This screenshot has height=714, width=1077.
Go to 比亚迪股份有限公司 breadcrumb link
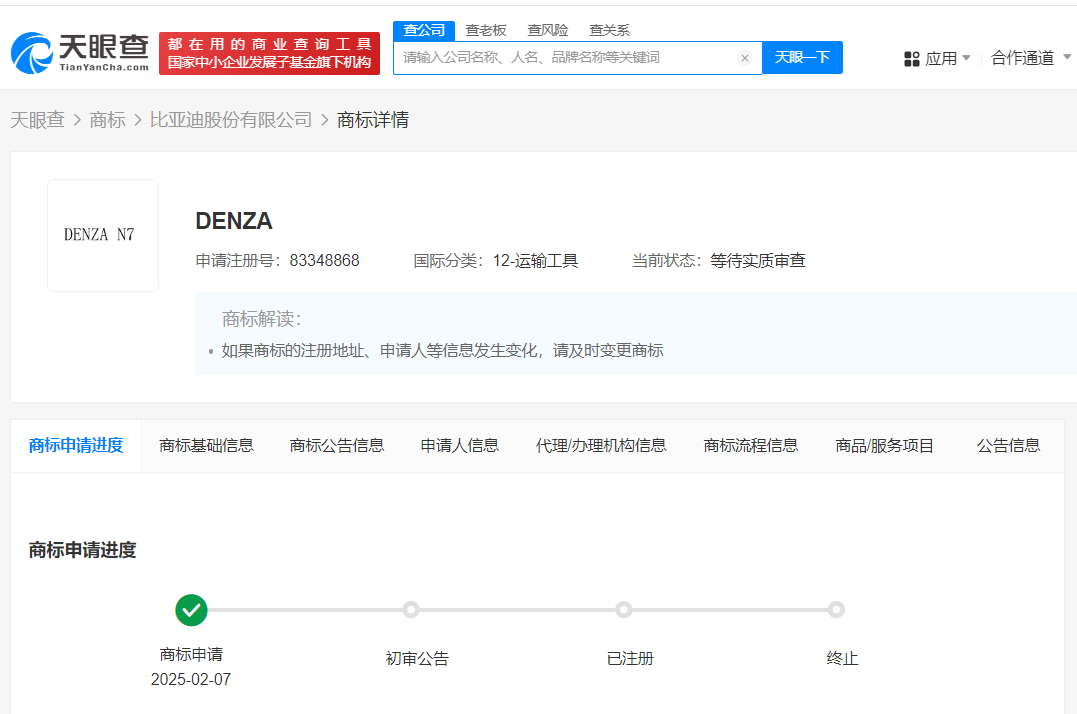(231, 120)
